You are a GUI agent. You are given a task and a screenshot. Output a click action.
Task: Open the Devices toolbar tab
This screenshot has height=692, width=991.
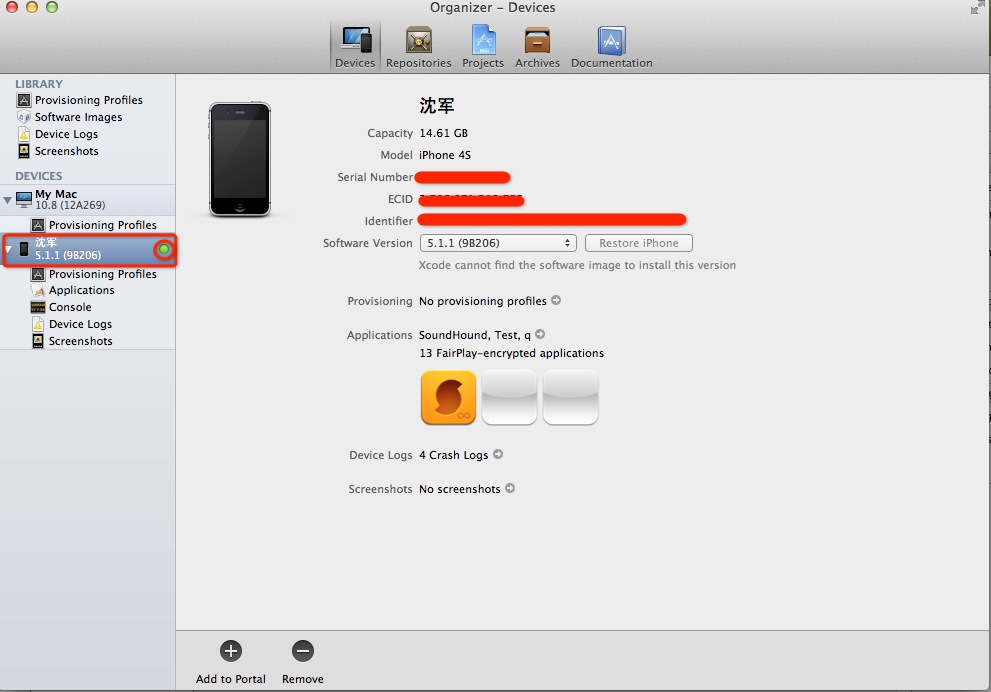click(355, 47)
